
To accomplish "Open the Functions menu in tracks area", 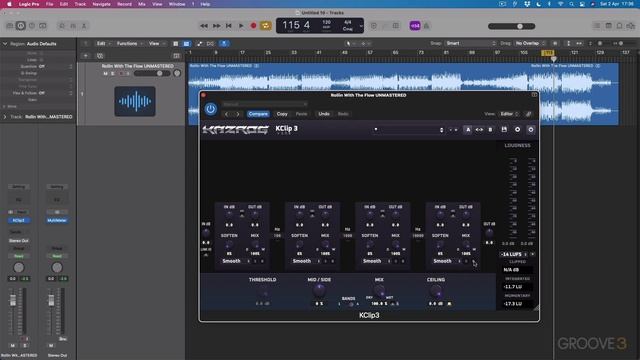I will pos(129,44).
